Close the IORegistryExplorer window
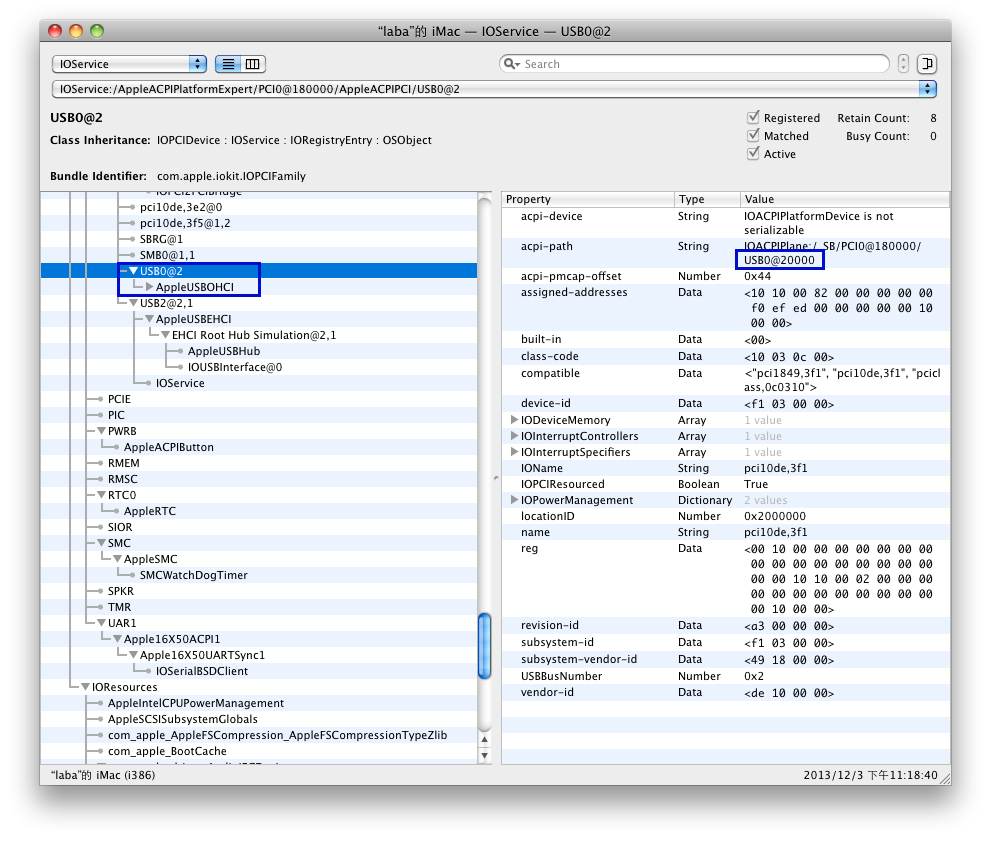The image size is (991, 845). [55, 30]
